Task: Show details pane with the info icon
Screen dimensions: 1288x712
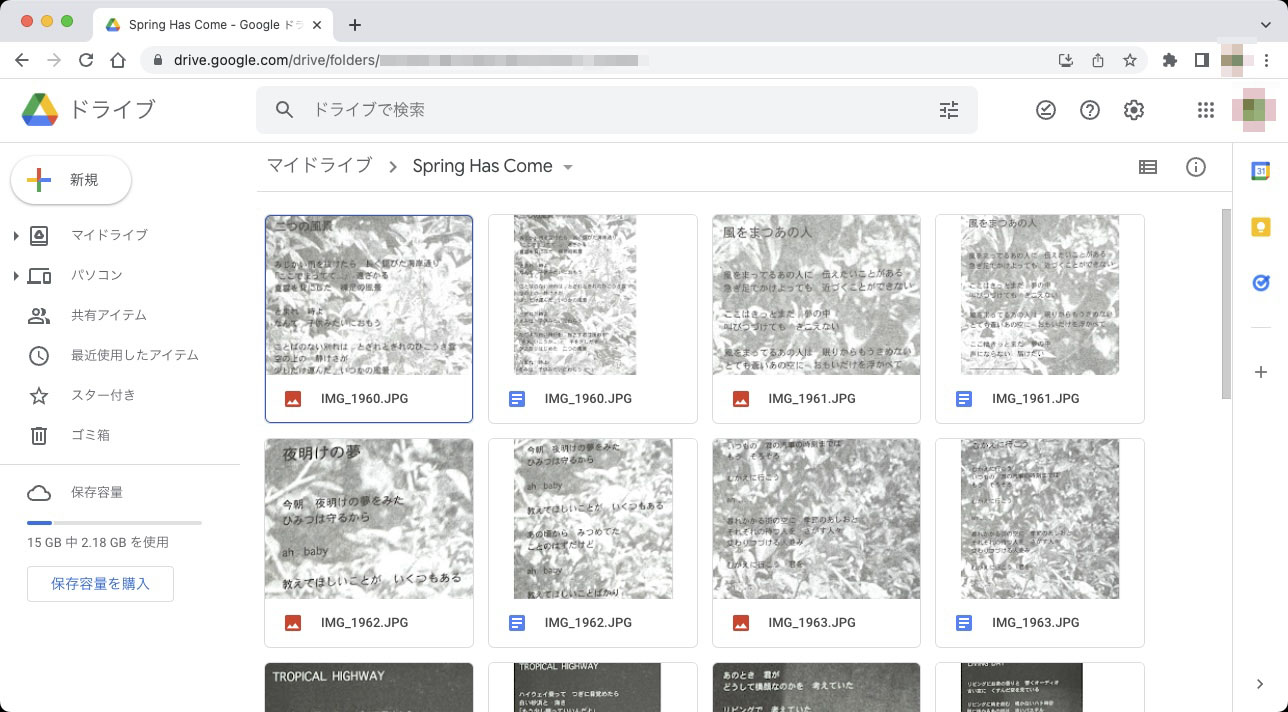Action: click(x=1196, y=167)
